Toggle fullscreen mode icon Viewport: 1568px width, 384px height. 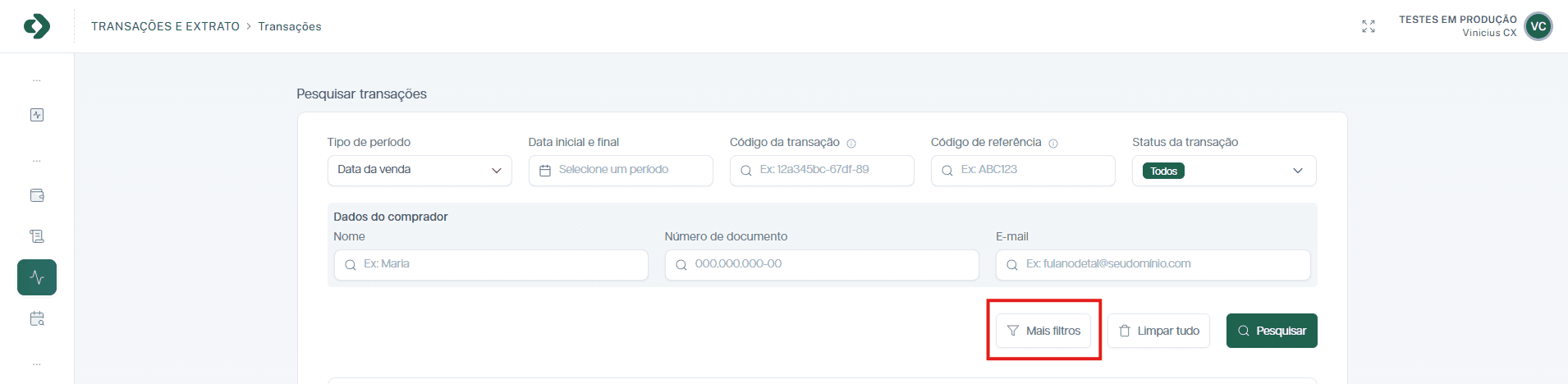(x=1368, y=26)
